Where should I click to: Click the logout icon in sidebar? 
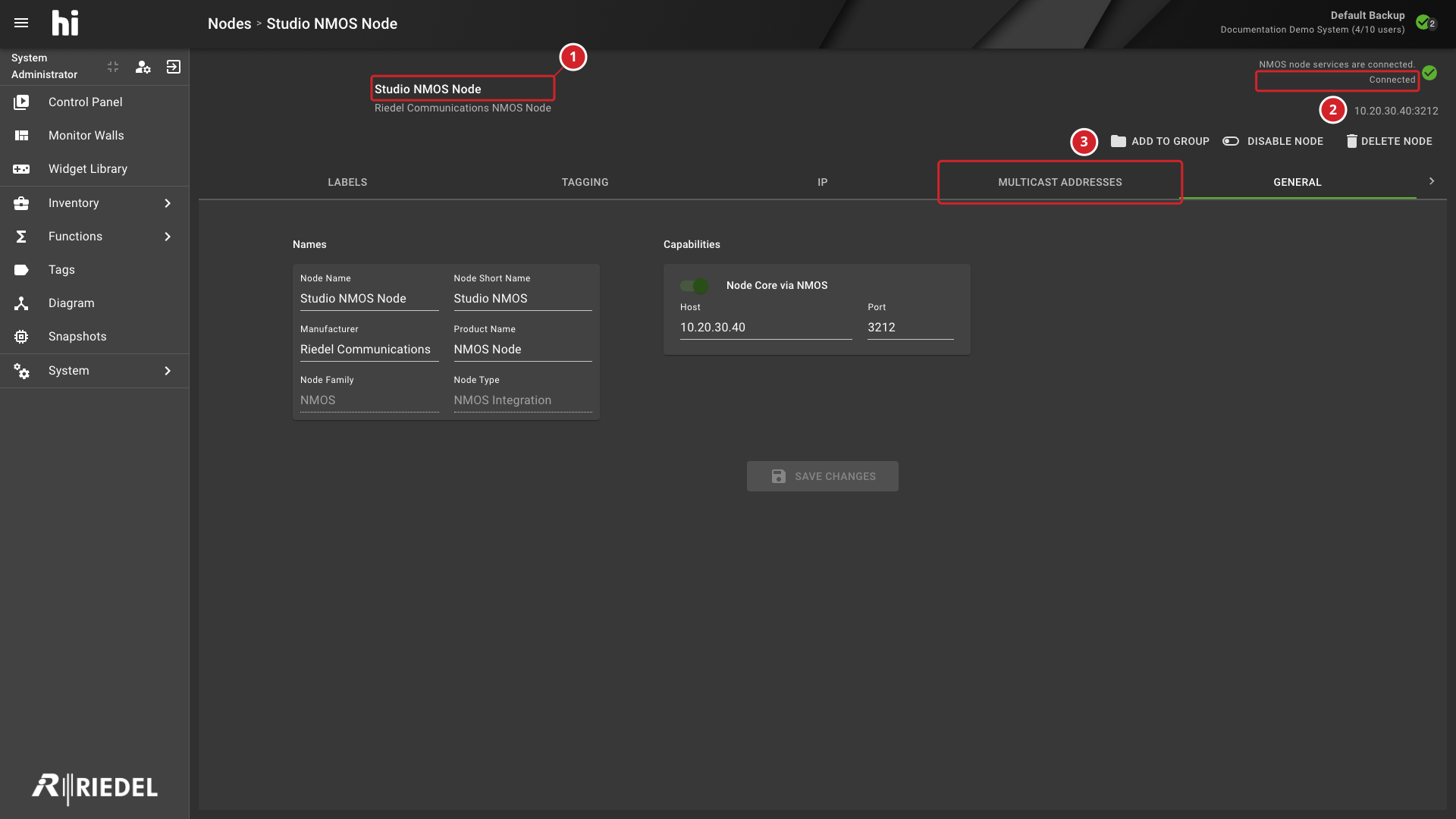[174, 67]
